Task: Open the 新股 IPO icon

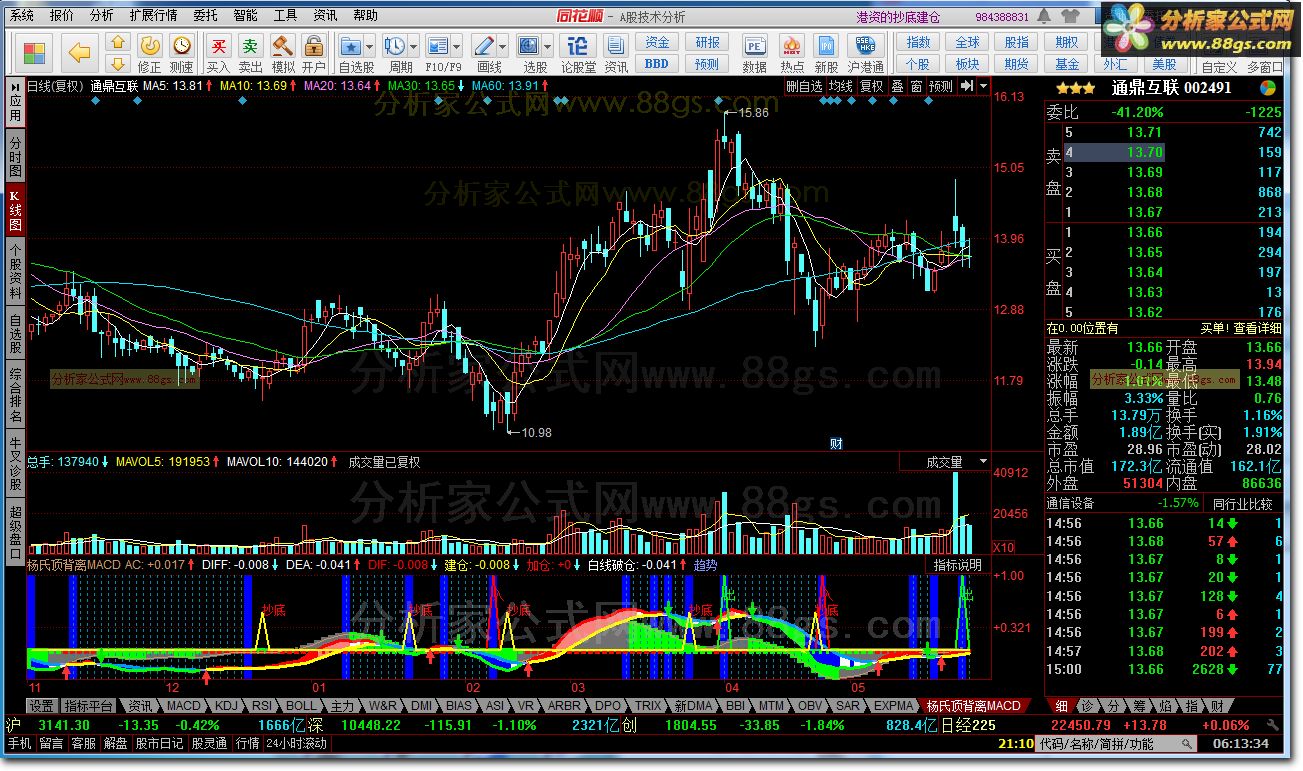Action: tap(826, 46)
